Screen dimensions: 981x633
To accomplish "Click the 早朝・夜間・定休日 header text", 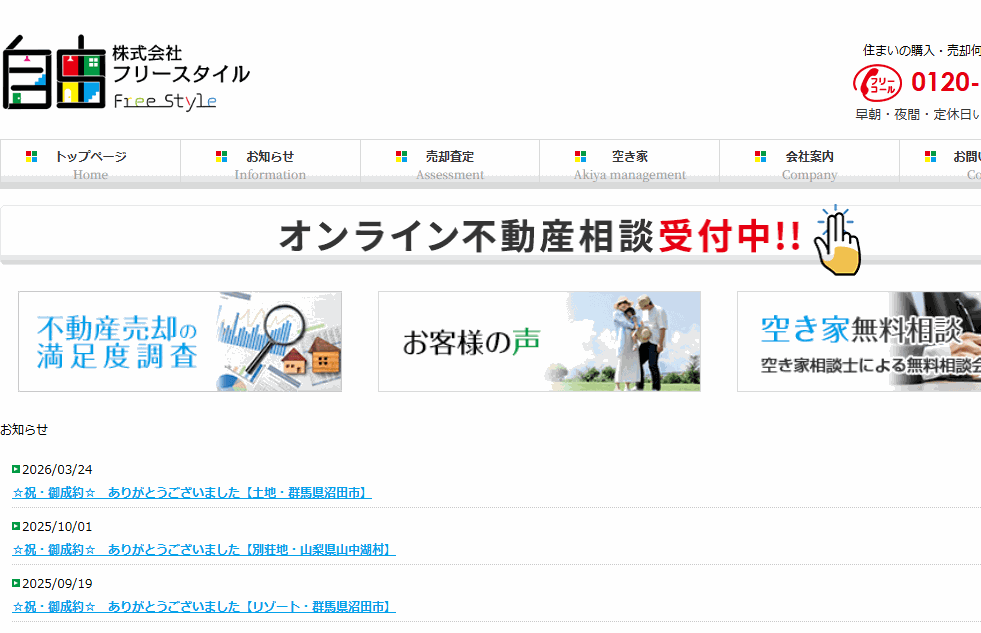I will coord(918,114).
